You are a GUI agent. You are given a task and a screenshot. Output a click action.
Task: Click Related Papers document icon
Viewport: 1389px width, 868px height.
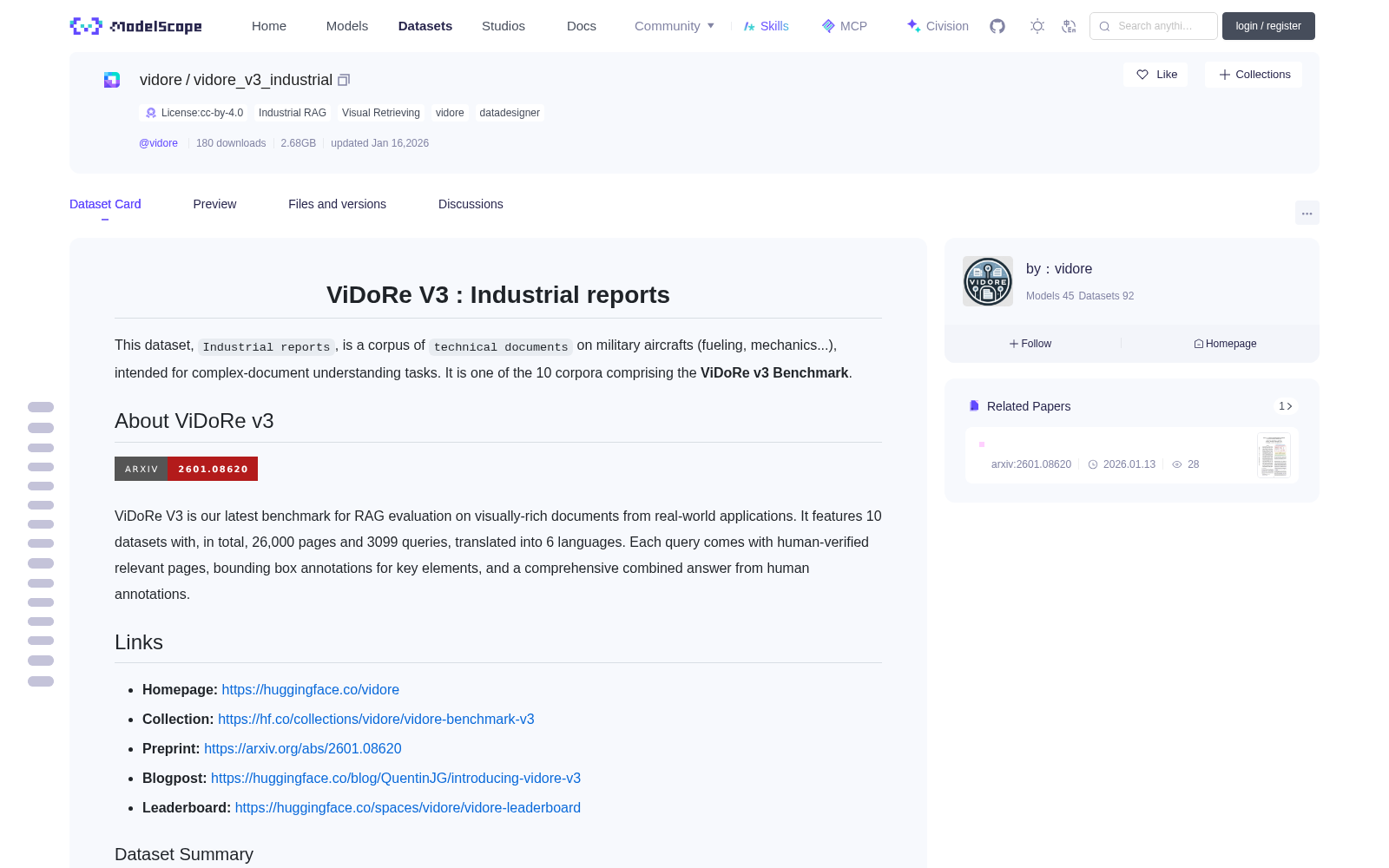[974, 405]
